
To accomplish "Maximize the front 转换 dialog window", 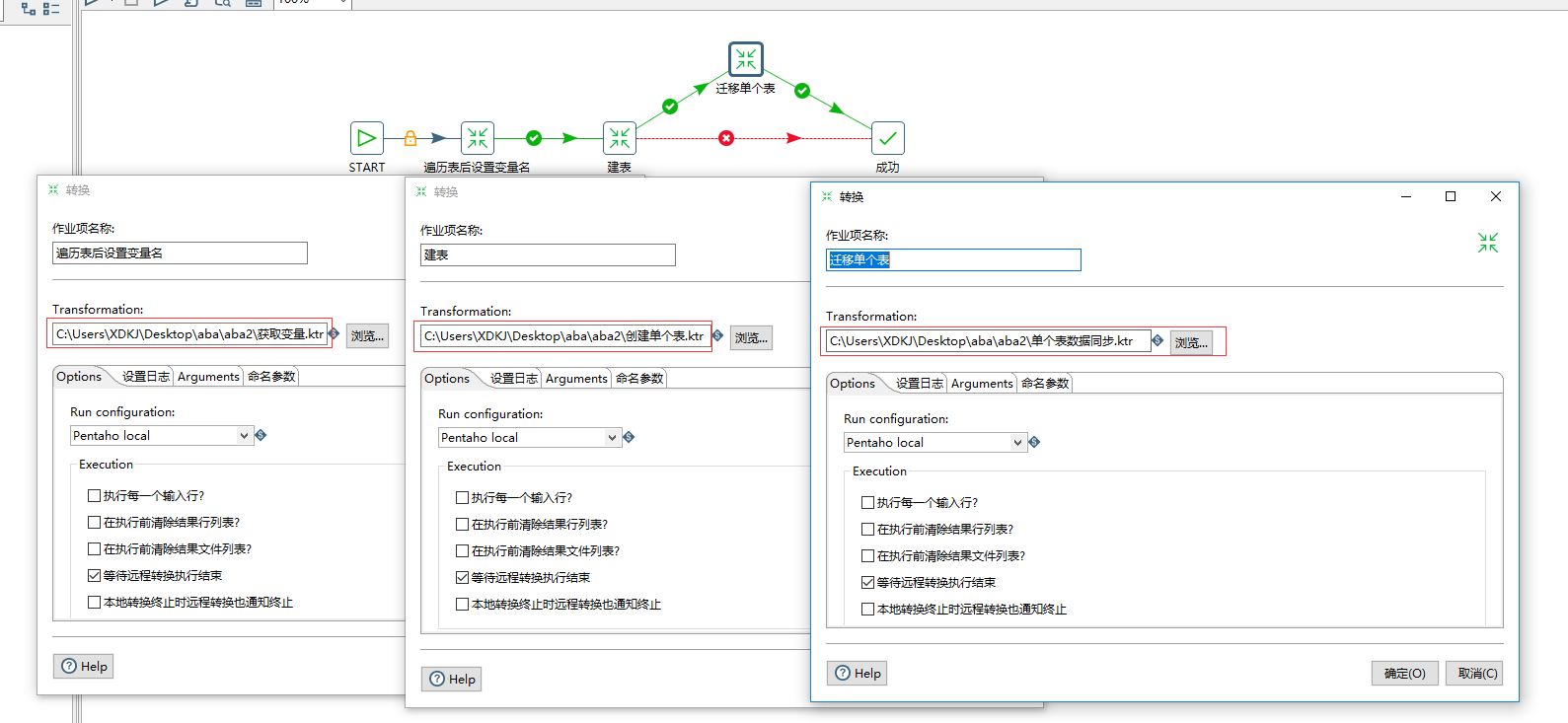I will pos(1451,196).
